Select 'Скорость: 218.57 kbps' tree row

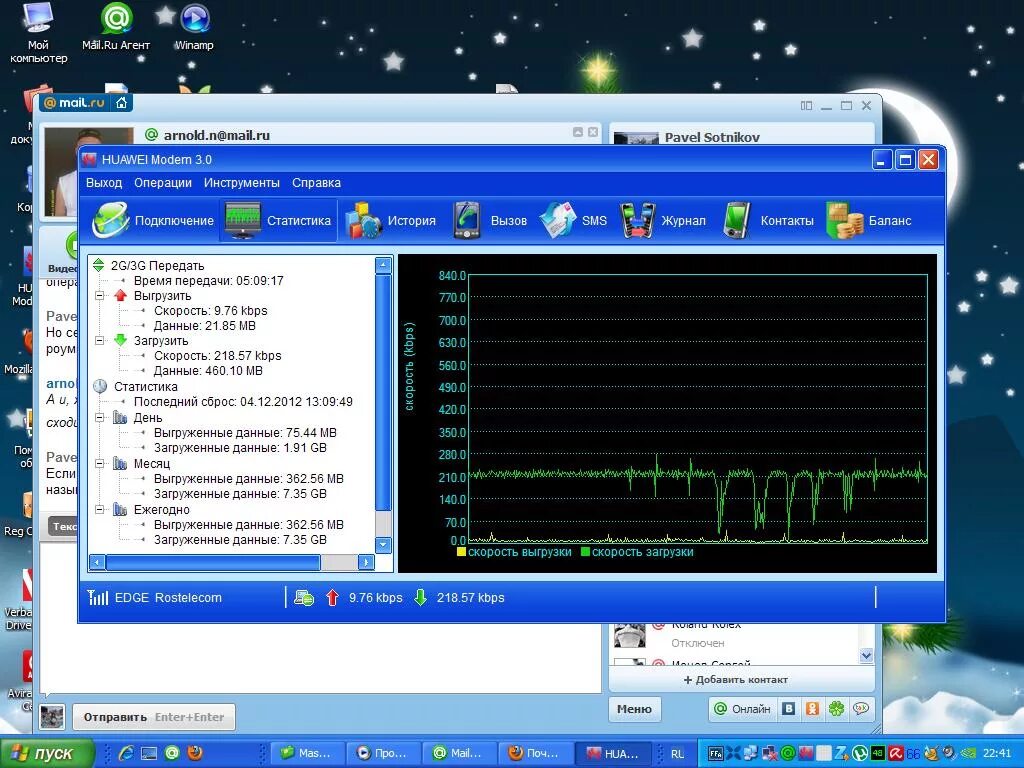point(217,356)
